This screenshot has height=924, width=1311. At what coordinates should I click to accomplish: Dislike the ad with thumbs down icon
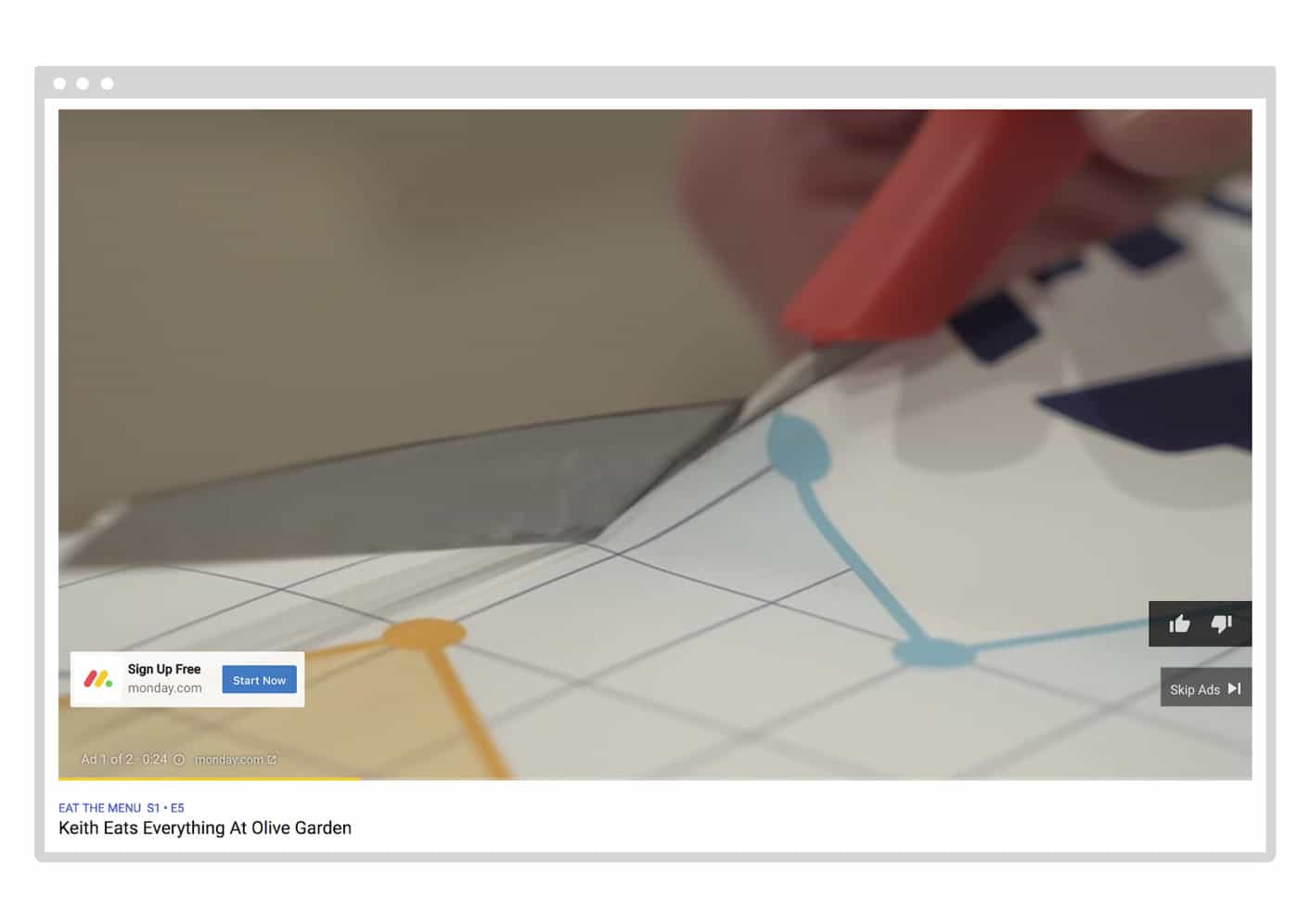[x=1221, y=624]
